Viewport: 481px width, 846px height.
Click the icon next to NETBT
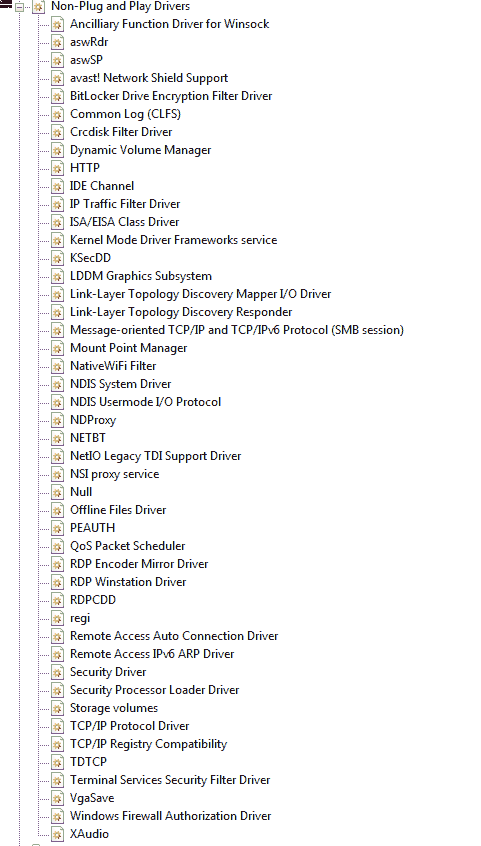(x=58, y=438)
